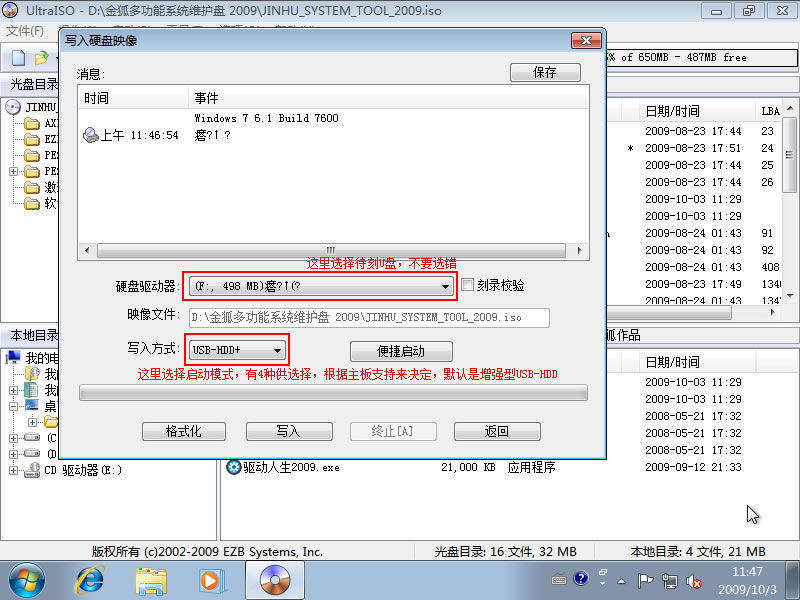Click the horizontal scrollbar below the message list
Image resolution: width=800 pixels, height=600 pixels.
(330, 248)
